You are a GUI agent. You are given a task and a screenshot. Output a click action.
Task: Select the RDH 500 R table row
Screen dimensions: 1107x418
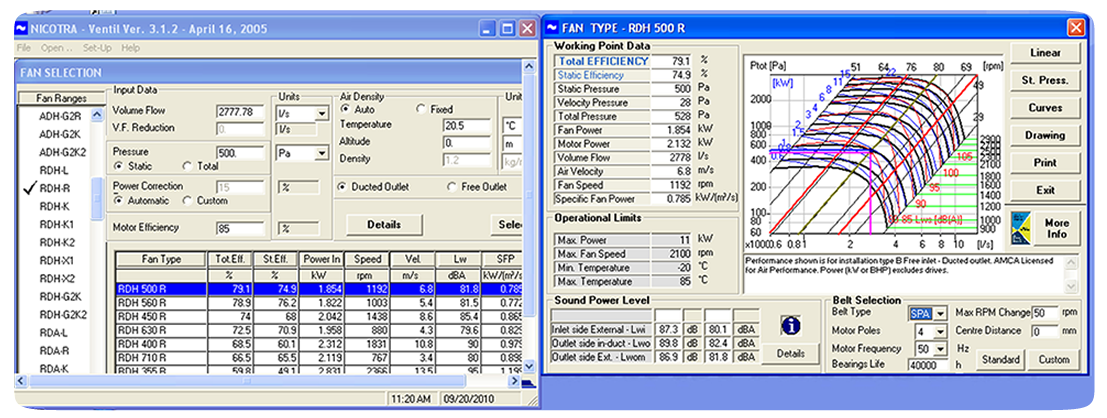pyautogui.click(x=319, y=289)
